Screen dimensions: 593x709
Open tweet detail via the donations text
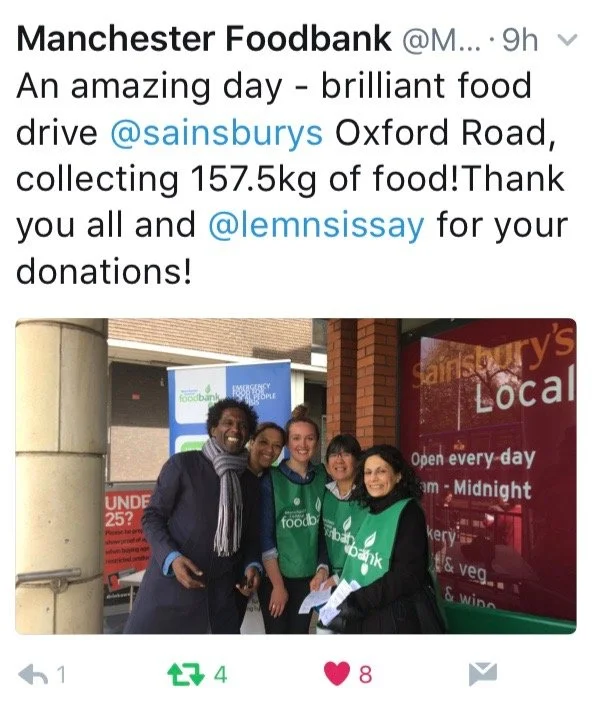click(x=104, y=271)
